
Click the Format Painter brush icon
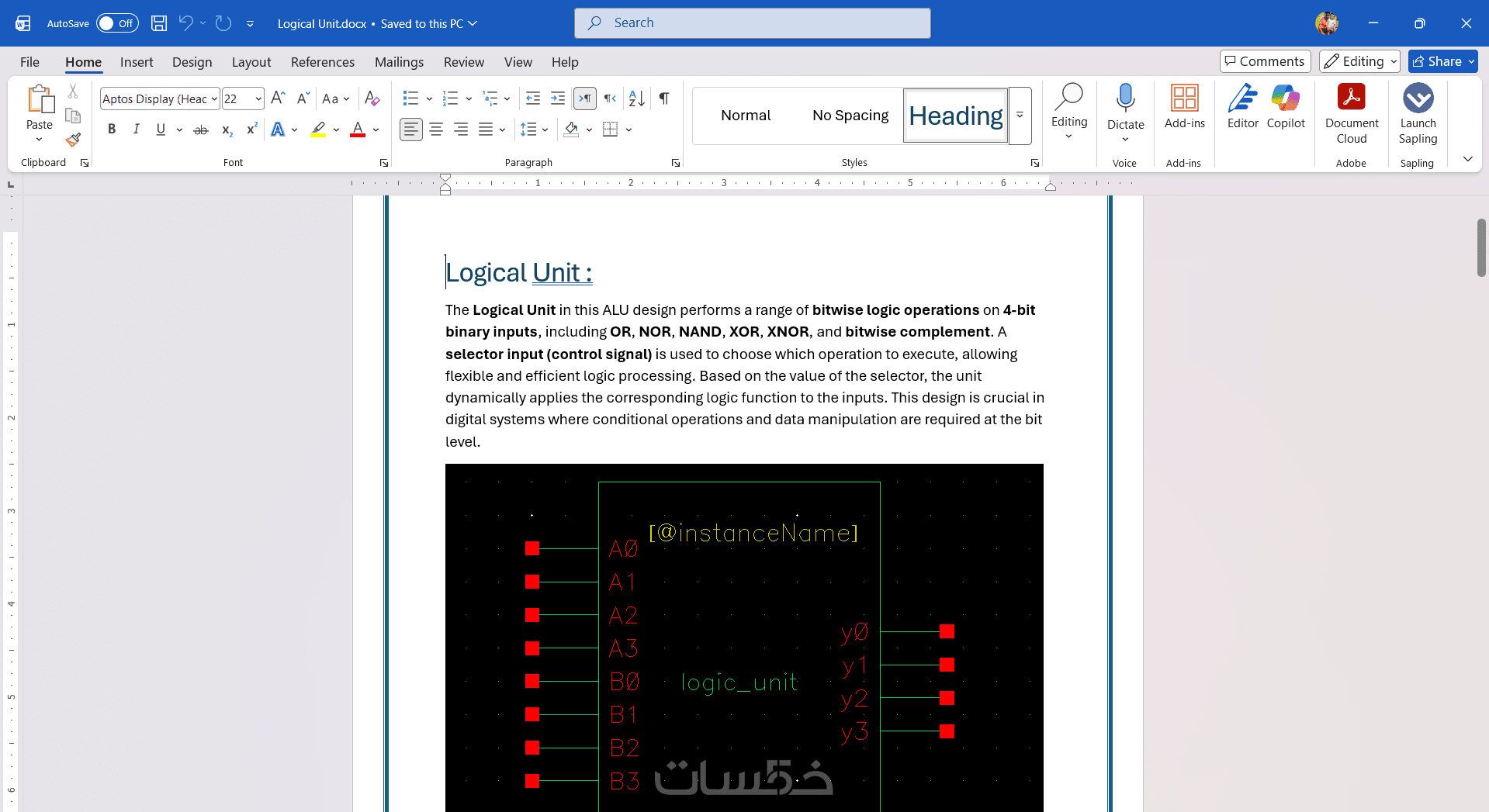pos(73,140)
